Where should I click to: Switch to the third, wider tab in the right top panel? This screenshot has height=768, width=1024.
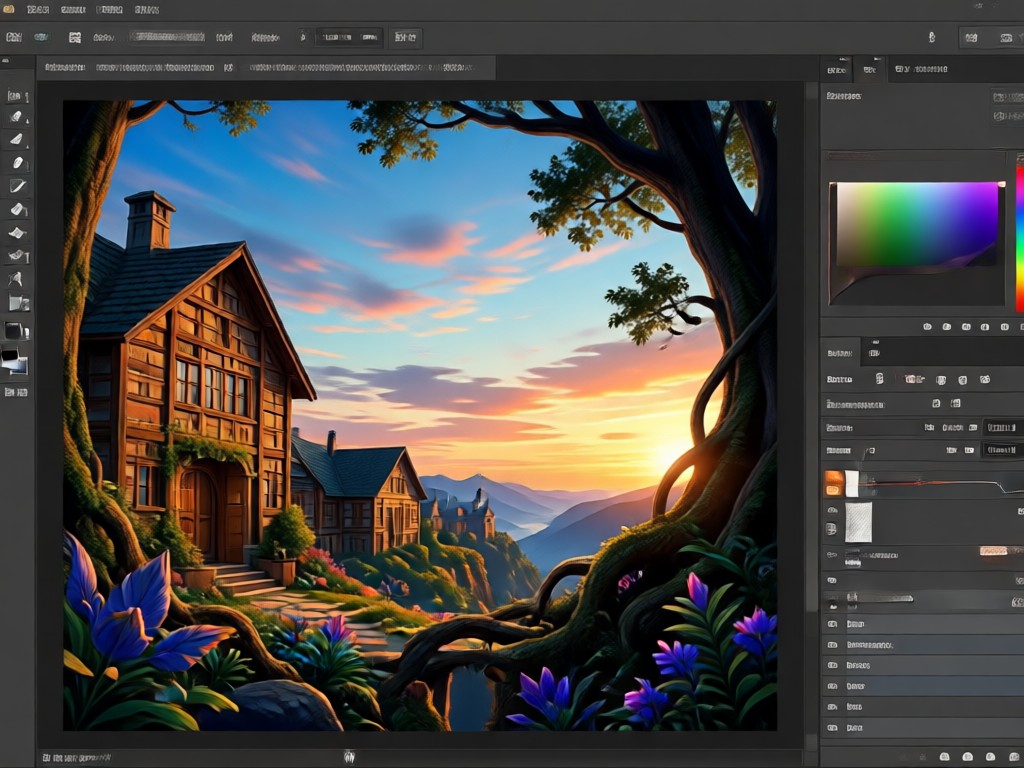pyautogui.click(x=921, y=69)
